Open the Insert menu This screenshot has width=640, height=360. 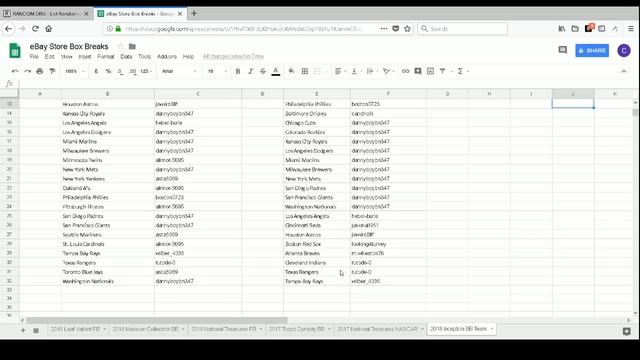85,56
